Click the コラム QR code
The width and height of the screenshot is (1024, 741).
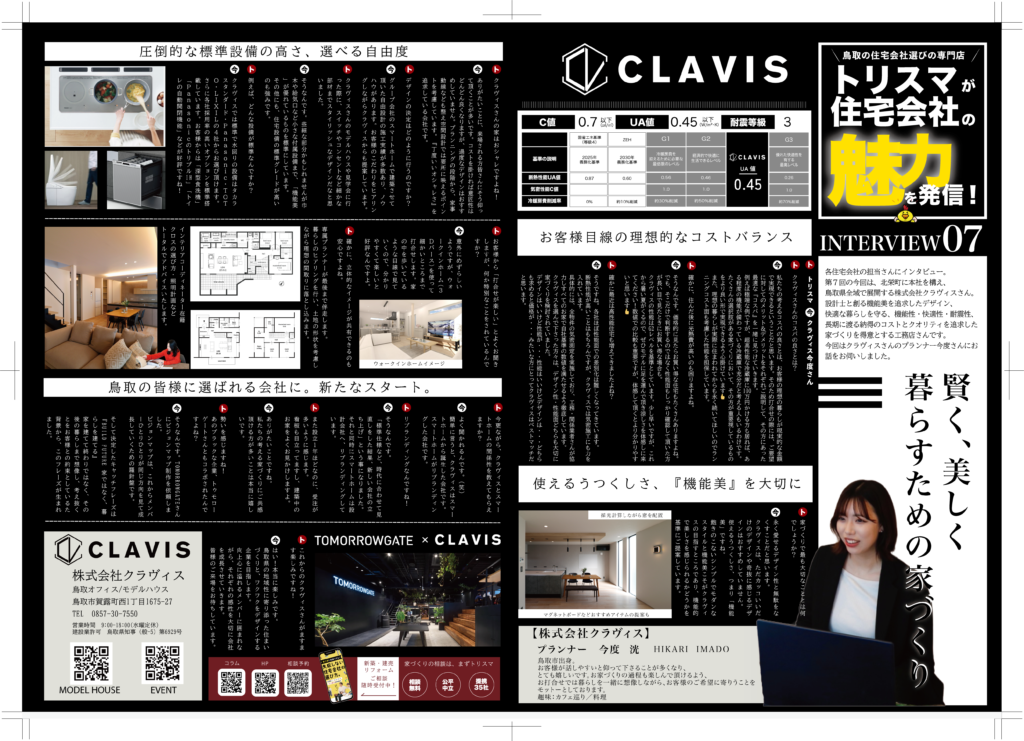tap(232, 682)
